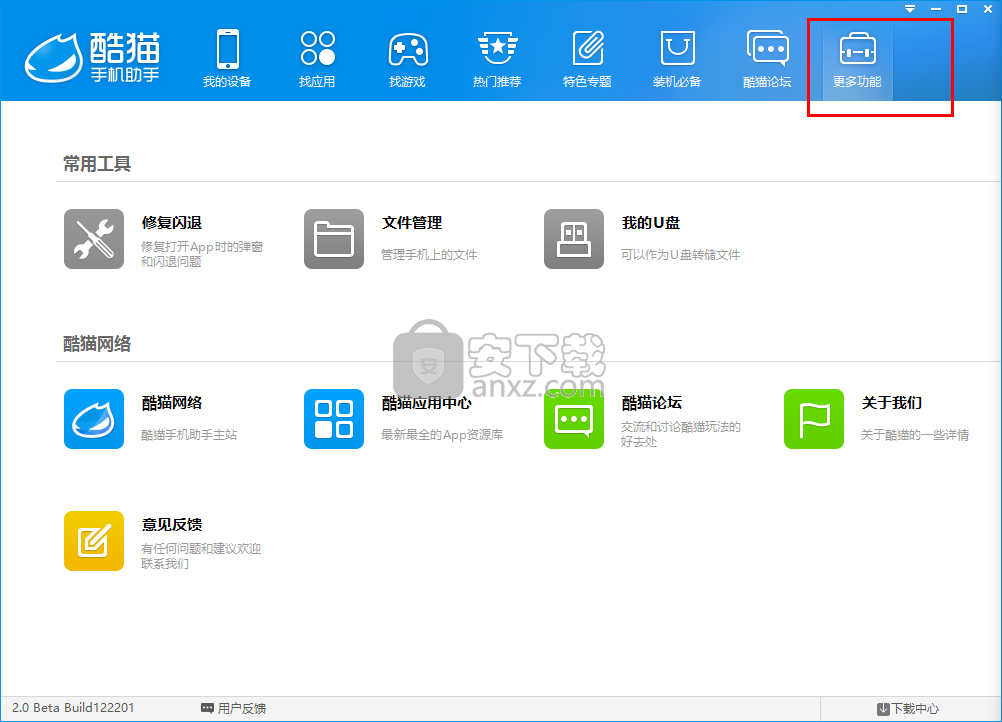Click the 酷猫论坛 tab label in toolbar
1002x722 pixels.
pos(767,82)
